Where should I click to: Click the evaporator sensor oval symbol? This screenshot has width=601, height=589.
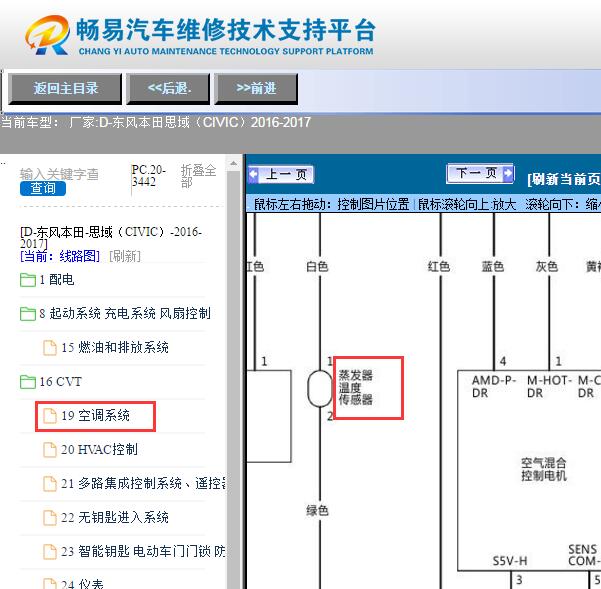coord(320,389)
